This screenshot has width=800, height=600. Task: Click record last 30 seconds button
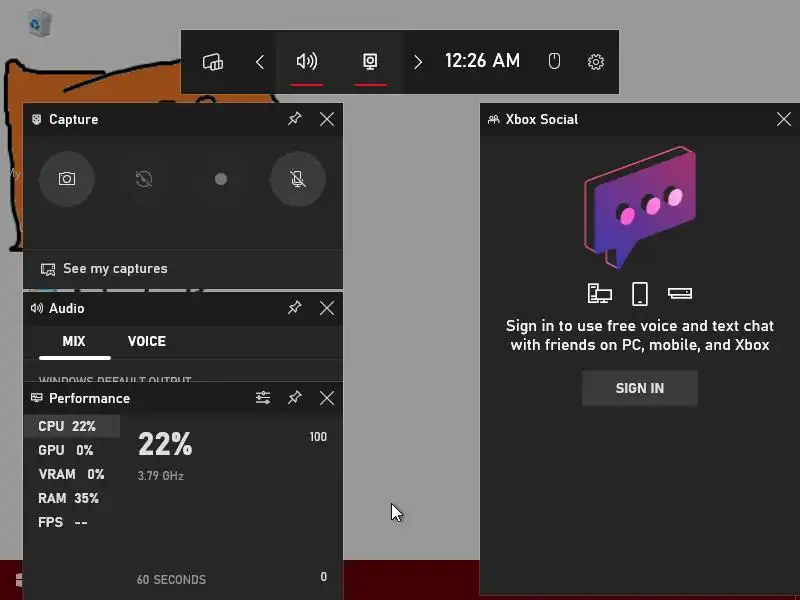point(144,179)
